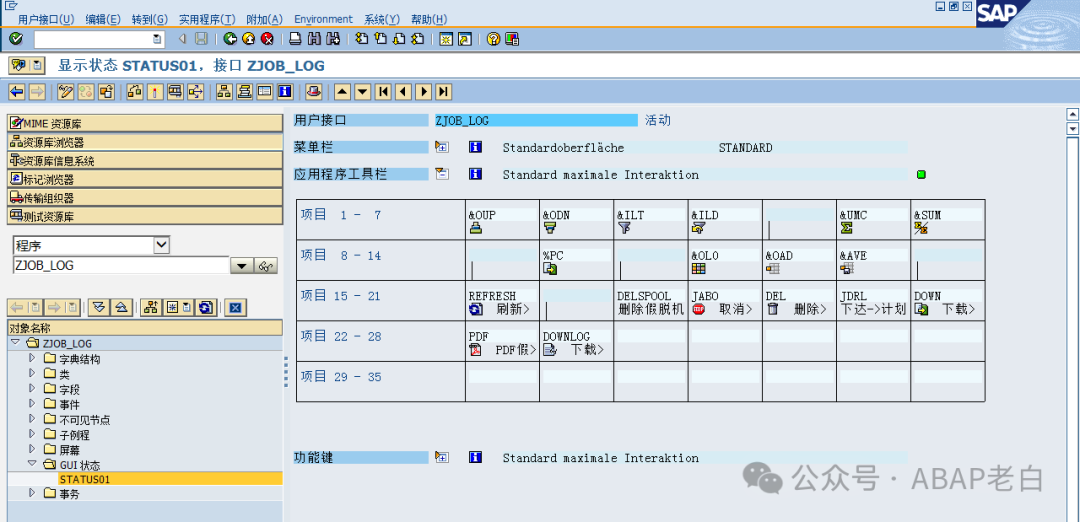1080x522 pixels.
Task: Expand the 事务 tree folder
Action: 32,493
